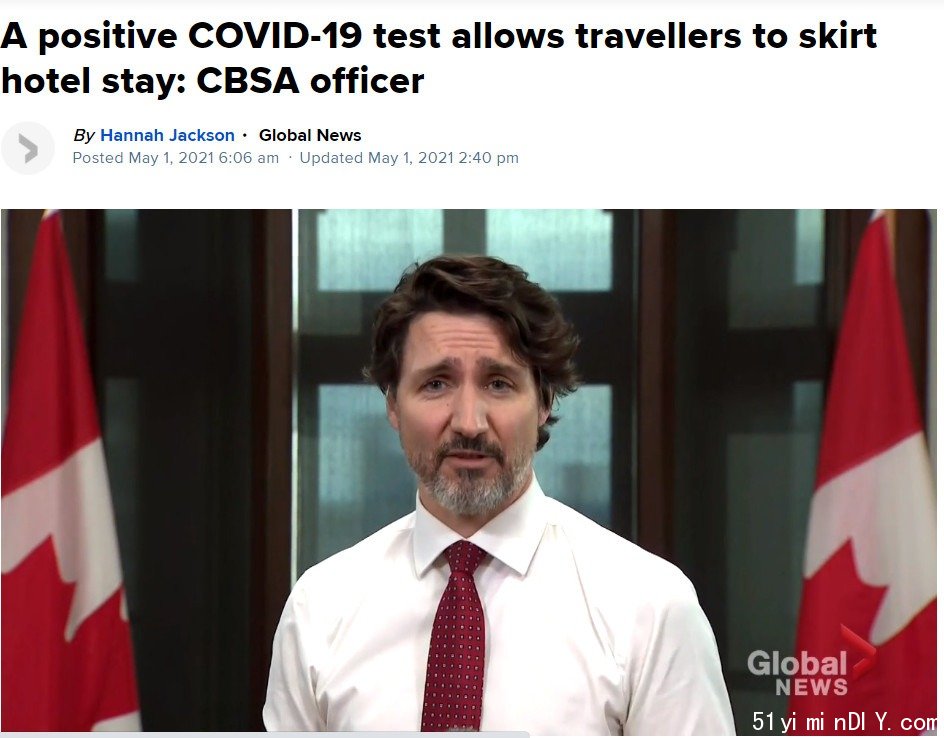Click the 51yiminDIY.com watermark text

[x=843, y=720]
